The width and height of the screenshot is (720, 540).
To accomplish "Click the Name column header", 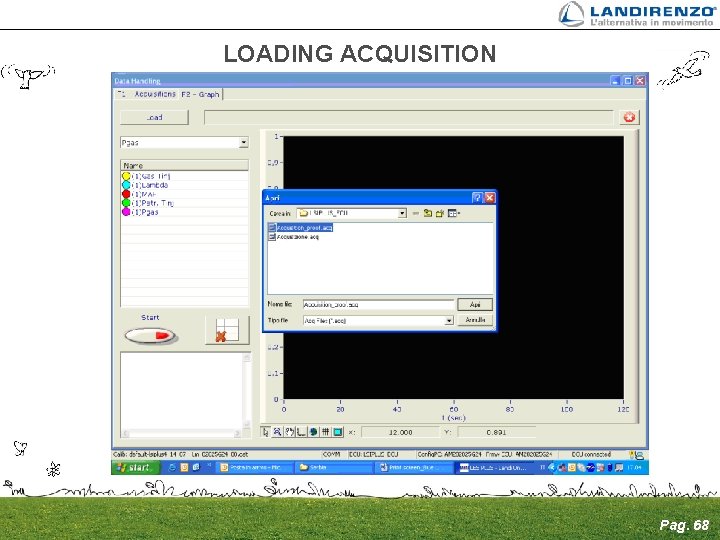I will click(x=185, y=165).
